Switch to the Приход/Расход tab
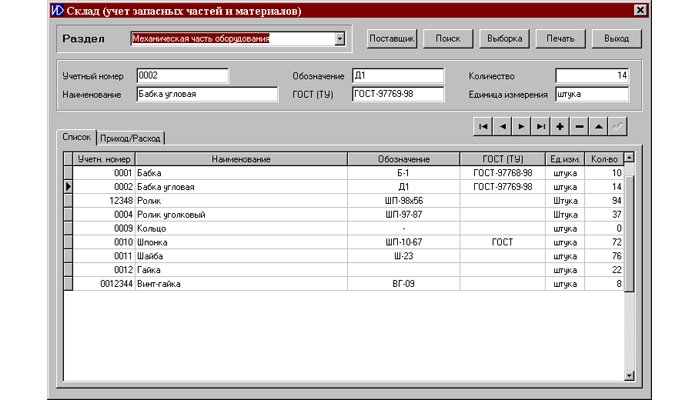 tap(130, 138)
